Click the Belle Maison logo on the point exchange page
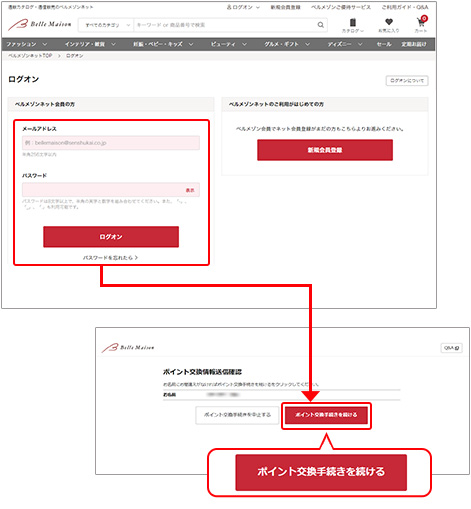Viewport: 471px width, 509px height. coord(128,348)
